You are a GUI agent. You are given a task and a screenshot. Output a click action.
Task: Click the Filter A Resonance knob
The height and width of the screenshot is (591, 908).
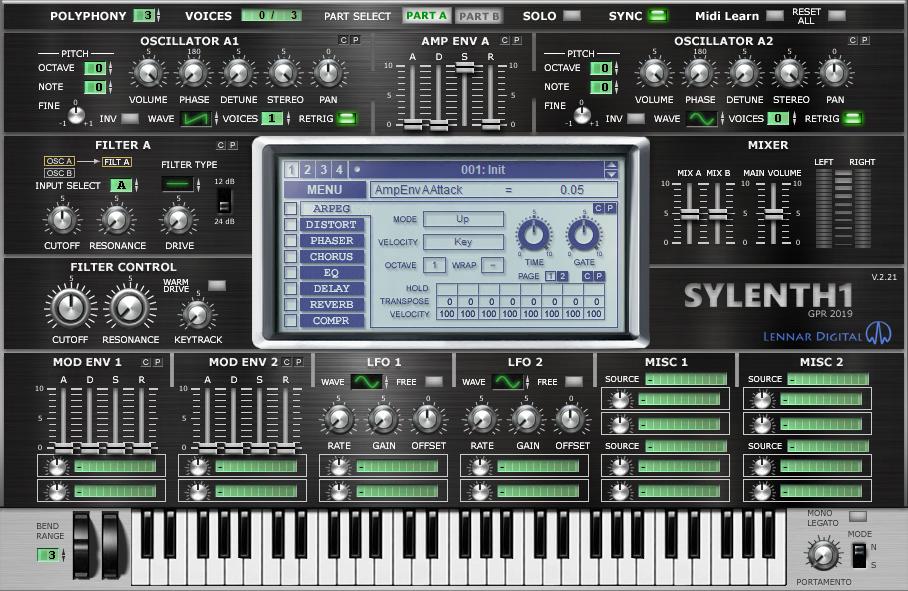click(116, 220)
